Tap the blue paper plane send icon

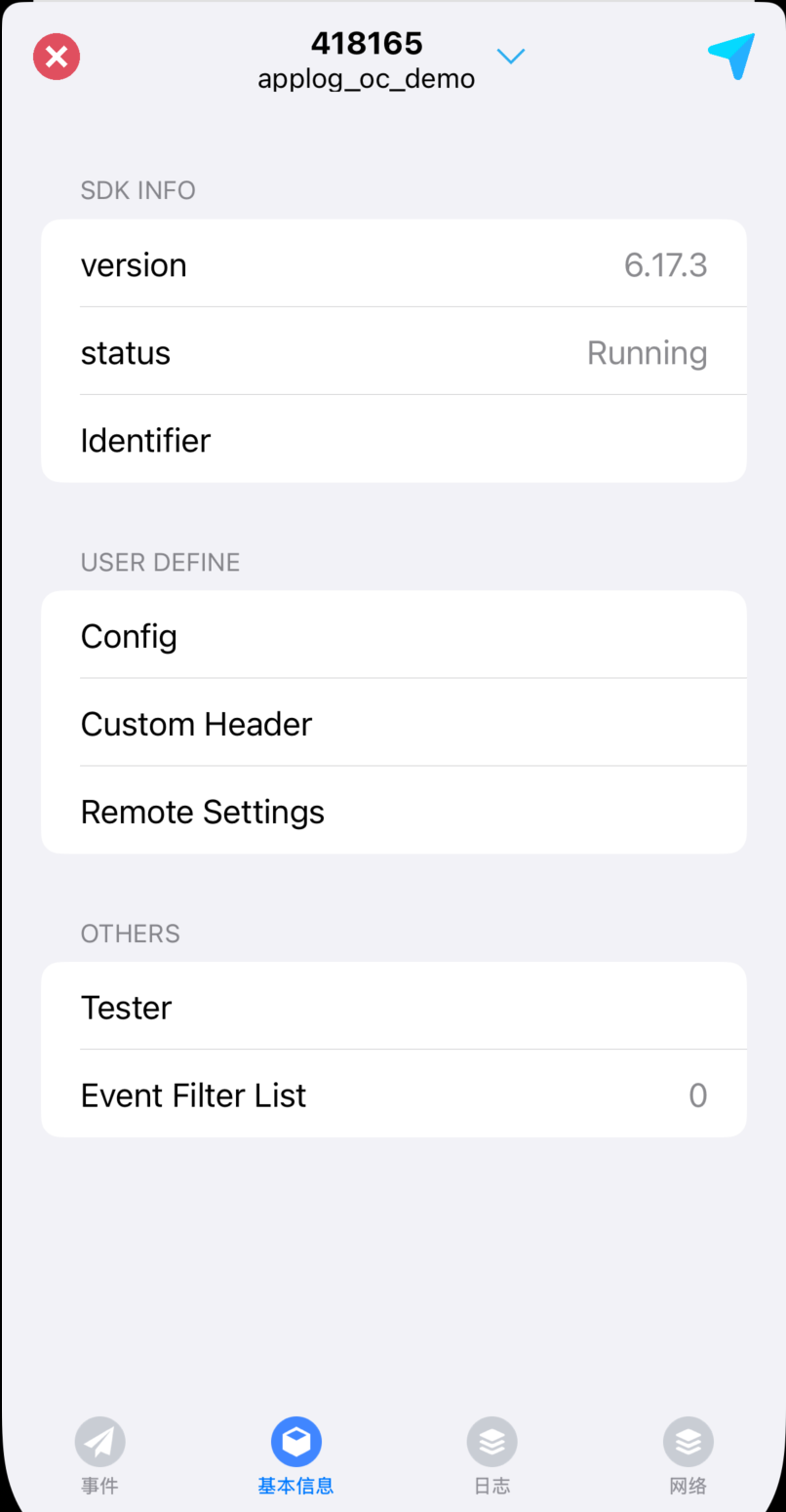[x=732, y=56]
